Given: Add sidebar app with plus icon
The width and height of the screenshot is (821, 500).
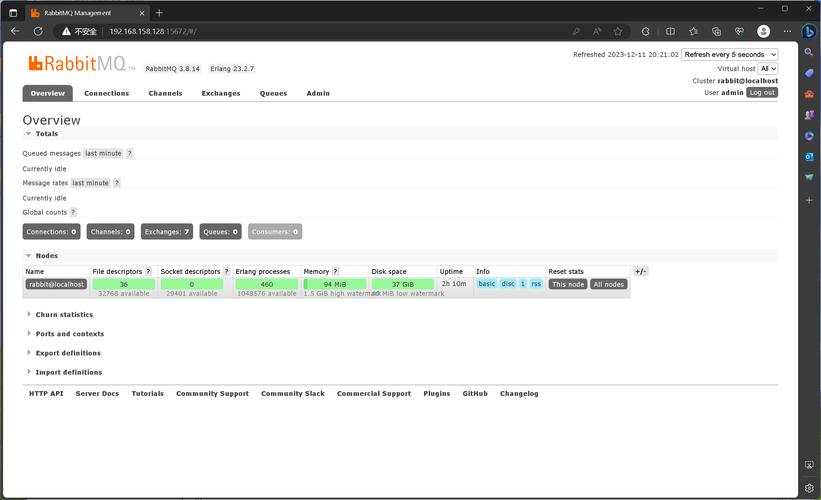Looking at the screenshot, I should (809, 200).
